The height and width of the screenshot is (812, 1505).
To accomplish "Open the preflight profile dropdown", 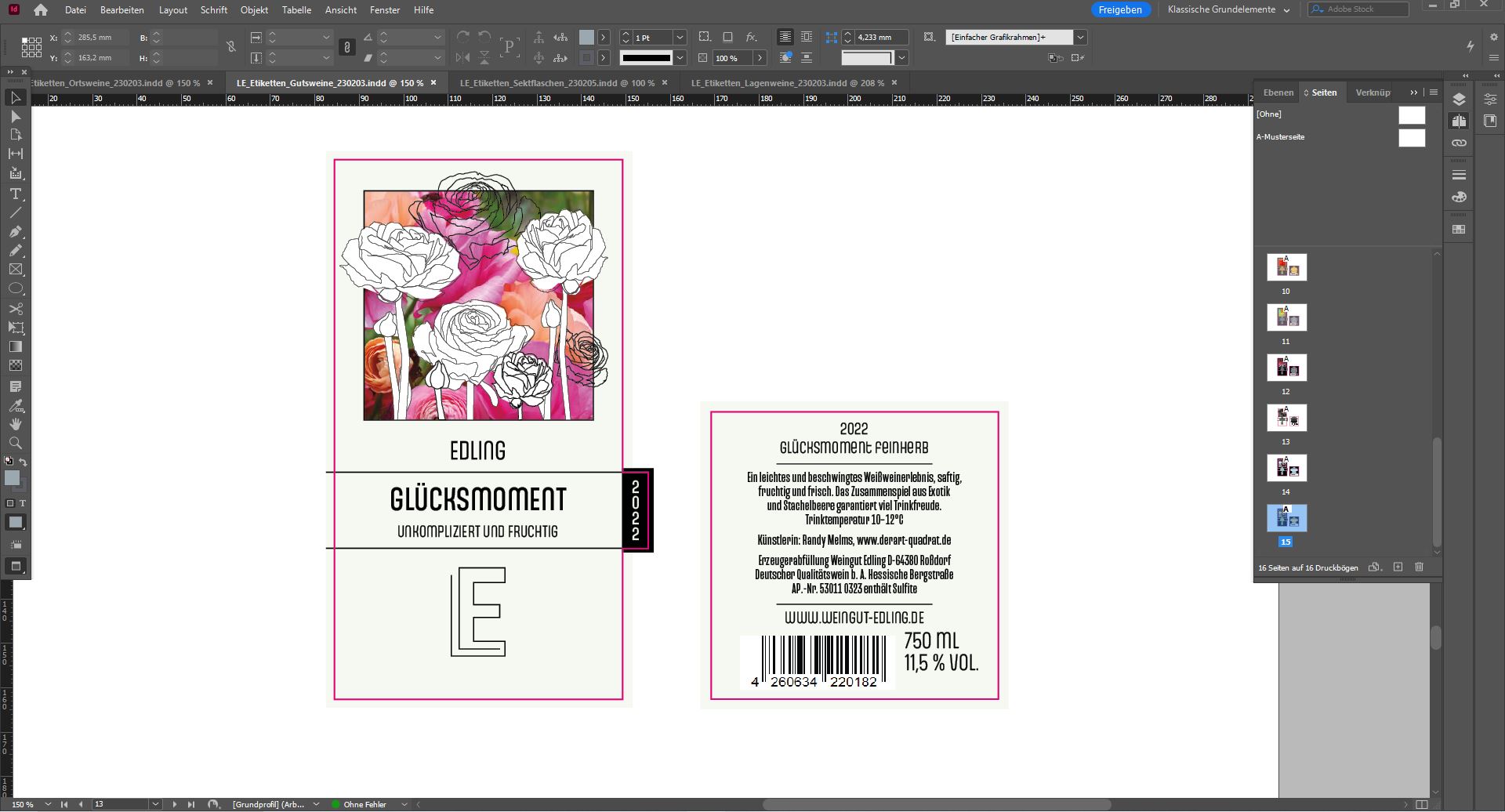I will (316, 804).
